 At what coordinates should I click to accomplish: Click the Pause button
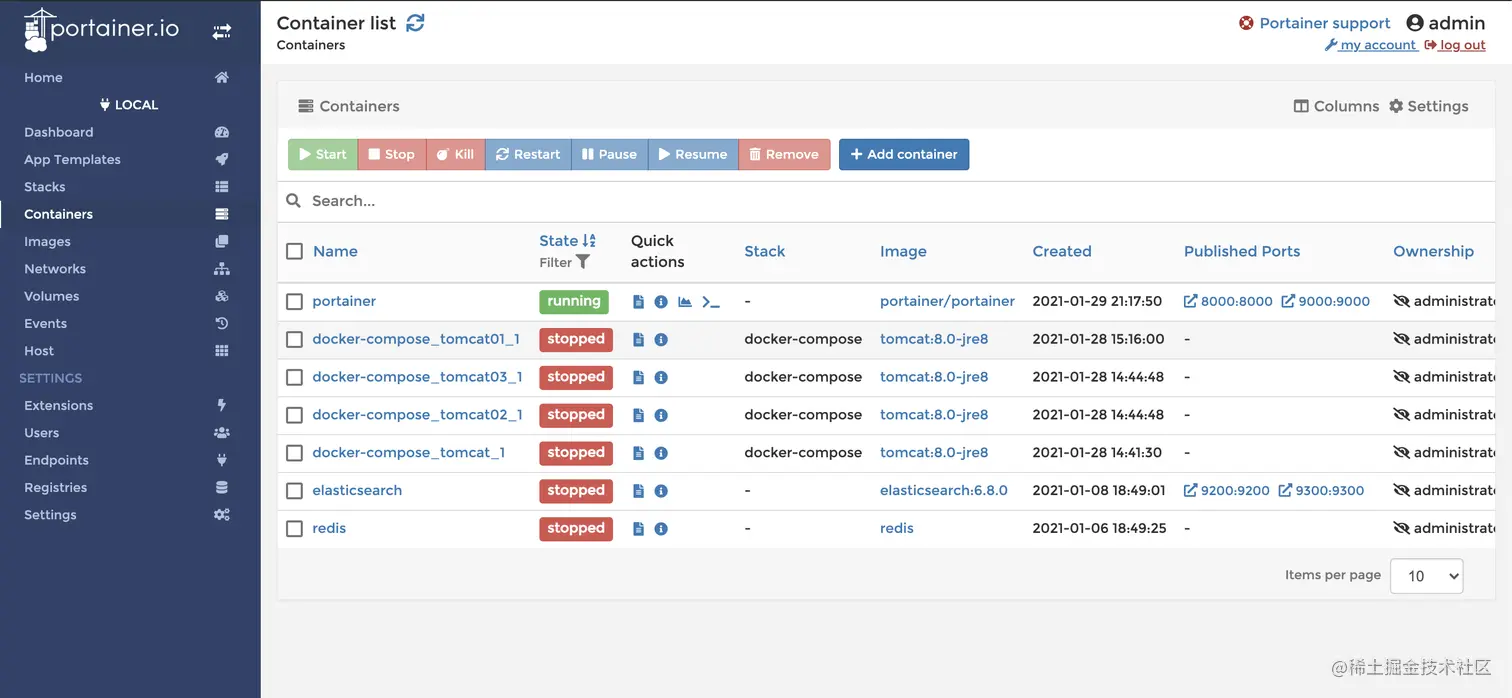(x=610, y=154)
